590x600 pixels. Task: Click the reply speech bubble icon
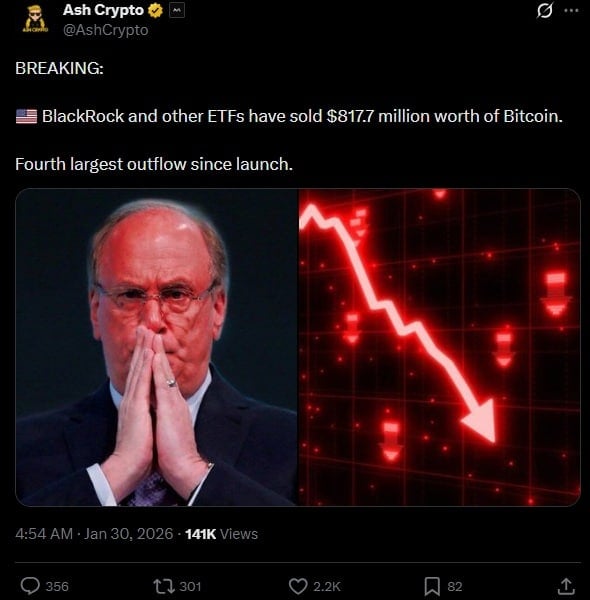pyautogui.click(x=30, y=586)
